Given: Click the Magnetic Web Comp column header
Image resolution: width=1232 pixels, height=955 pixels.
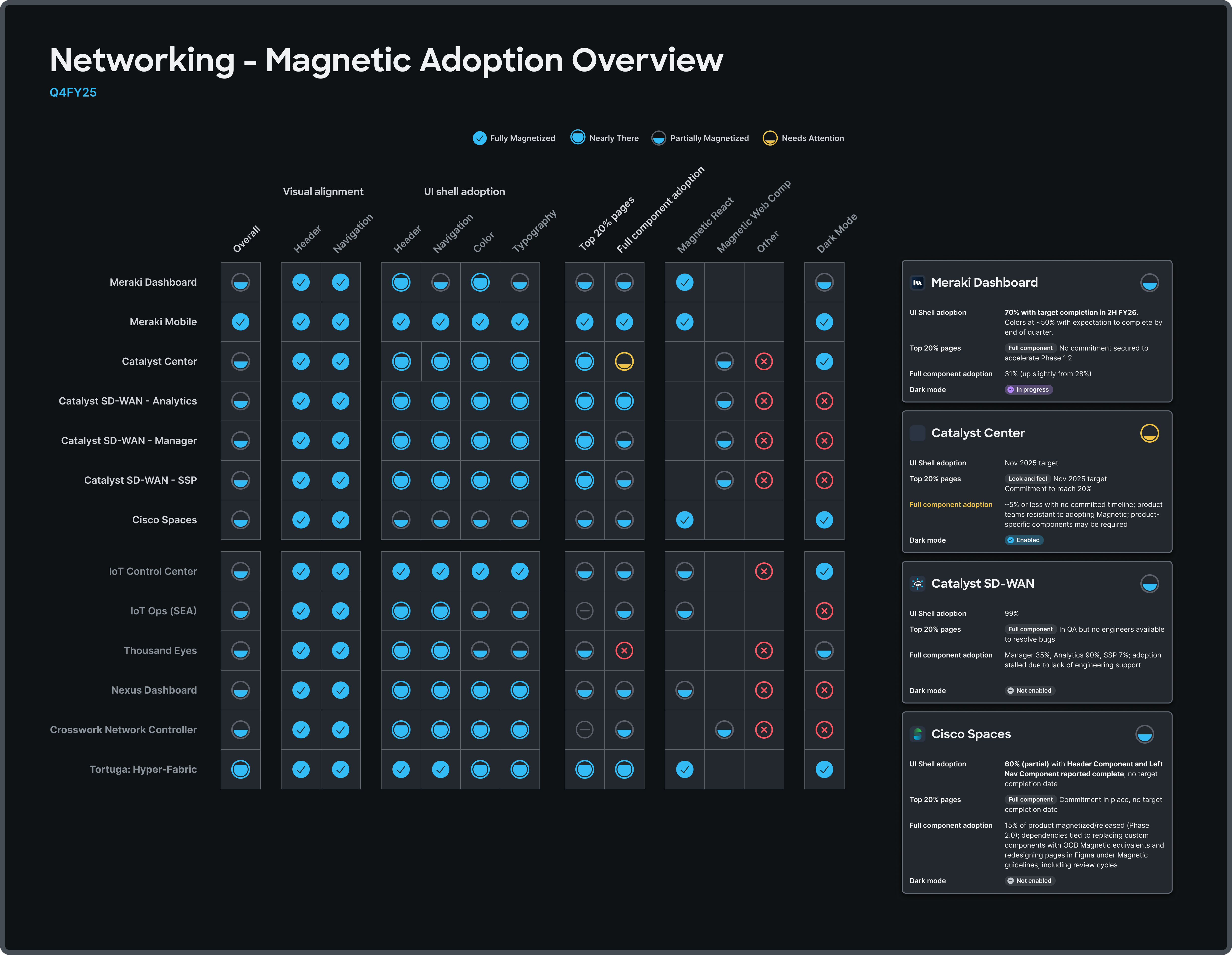Looking at the screenshot, I should point(754,217).
